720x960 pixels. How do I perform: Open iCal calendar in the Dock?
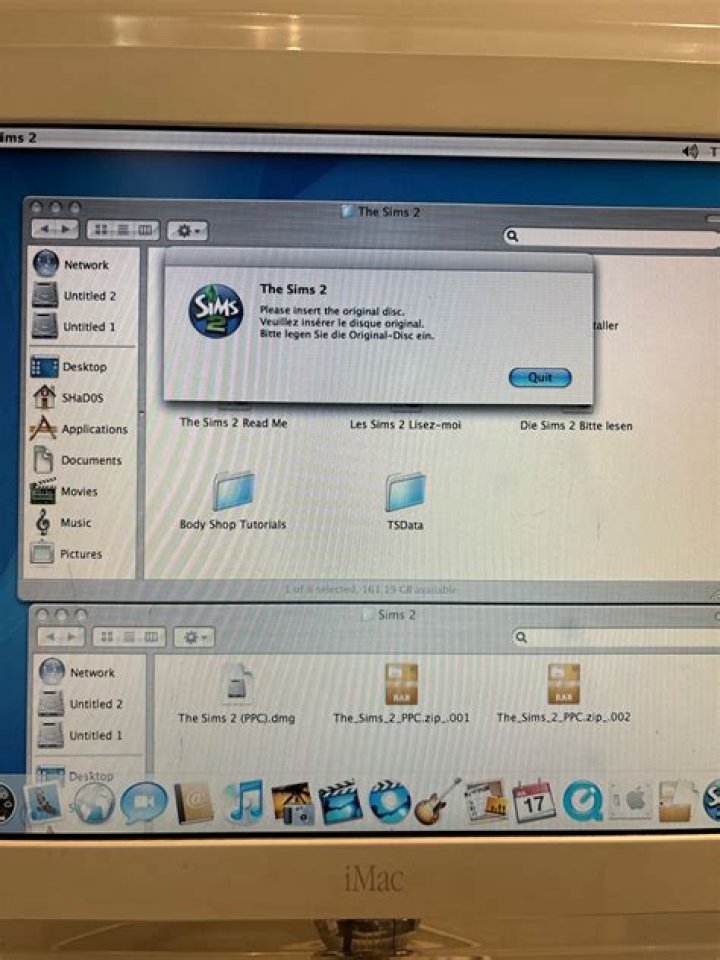pos(534,802)
